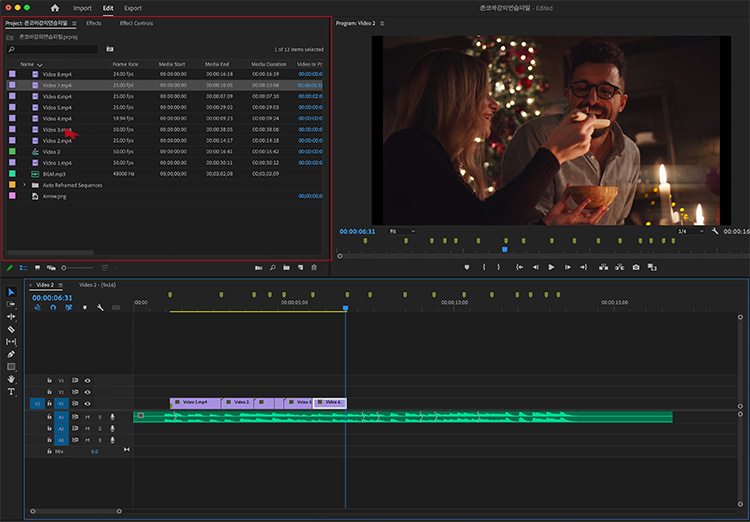Toggle Linked Selection in timeline
This screenshot has height=522, width=750.
point(69,308)
